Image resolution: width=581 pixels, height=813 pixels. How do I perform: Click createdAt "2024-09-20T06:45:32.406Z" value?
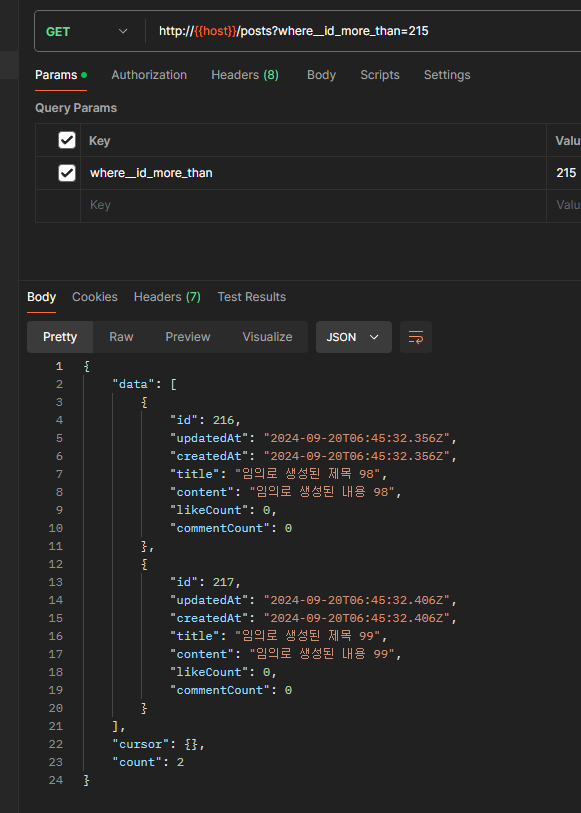[x=357, y=618]
